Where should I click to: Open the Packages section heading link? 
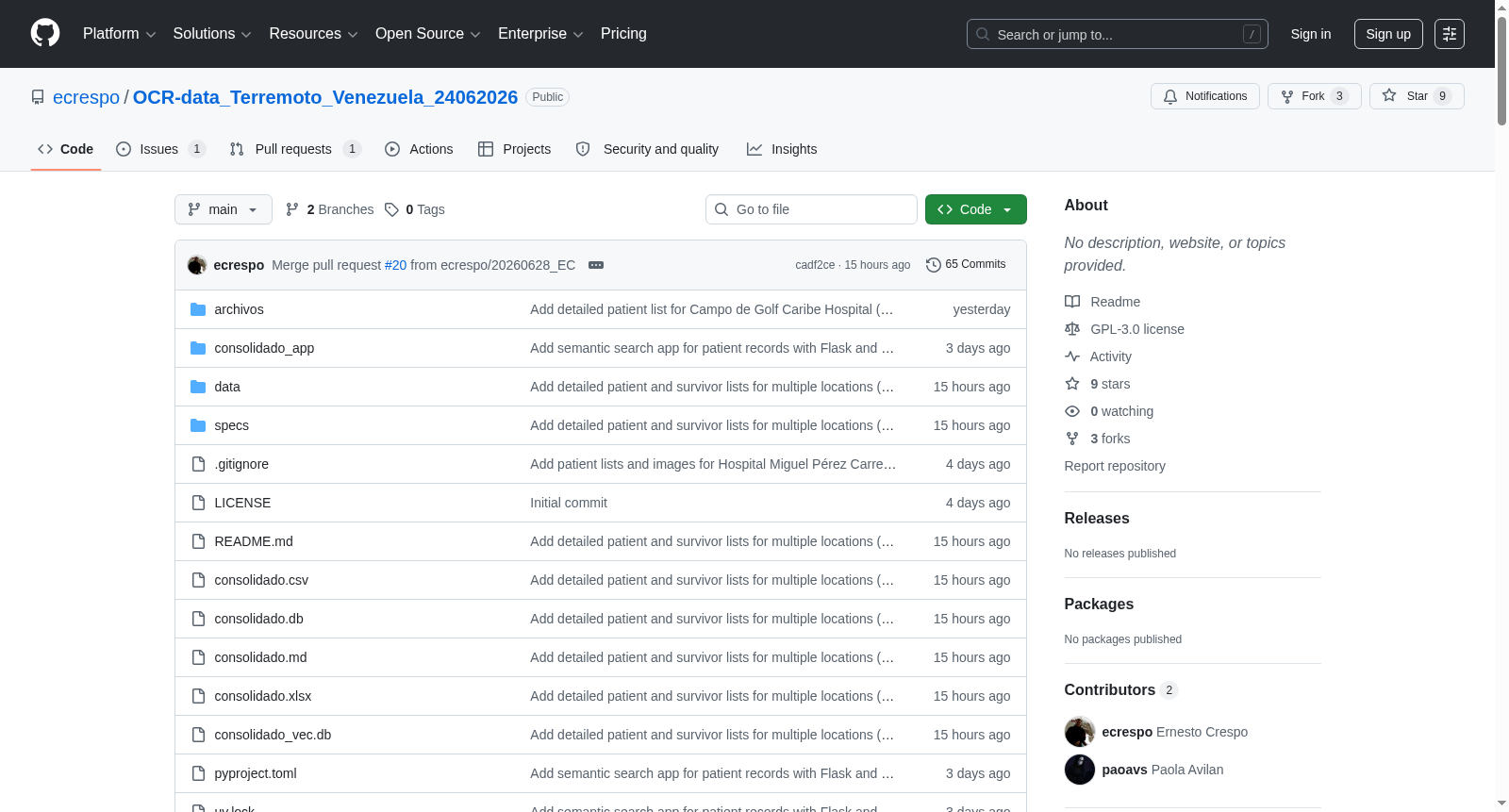1099,604
